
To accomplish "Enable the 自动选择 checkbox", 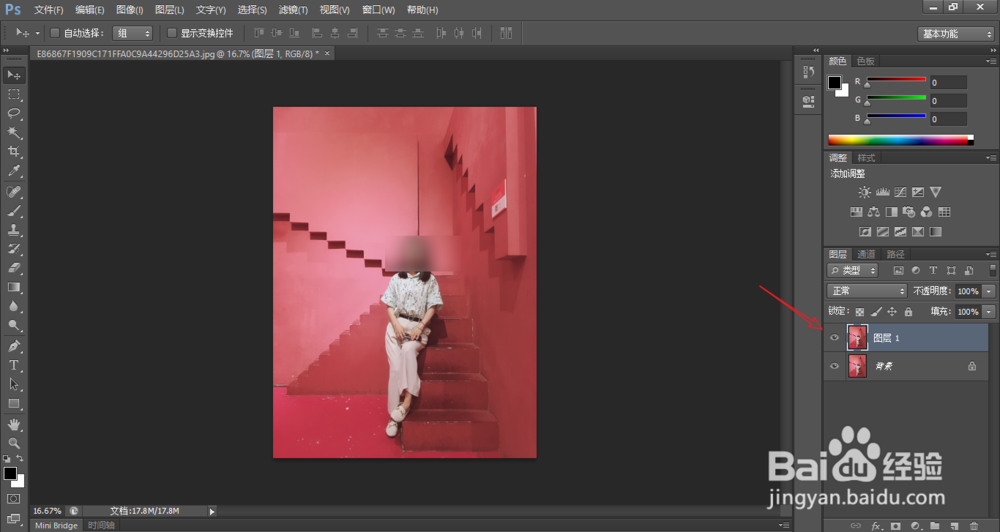I will [x=55, y=33].
